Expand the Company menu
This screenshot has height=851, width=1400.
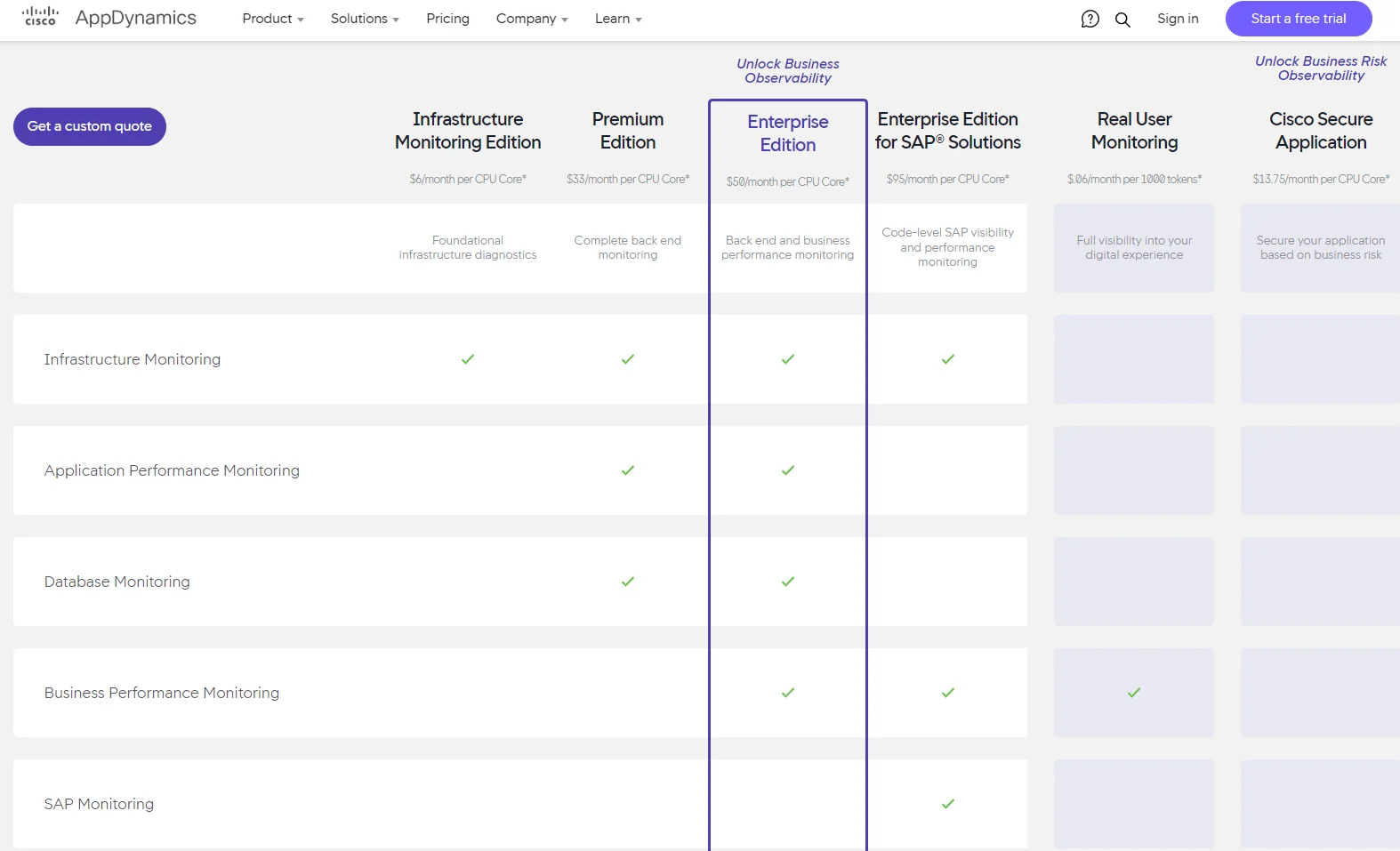pos(532,19)
